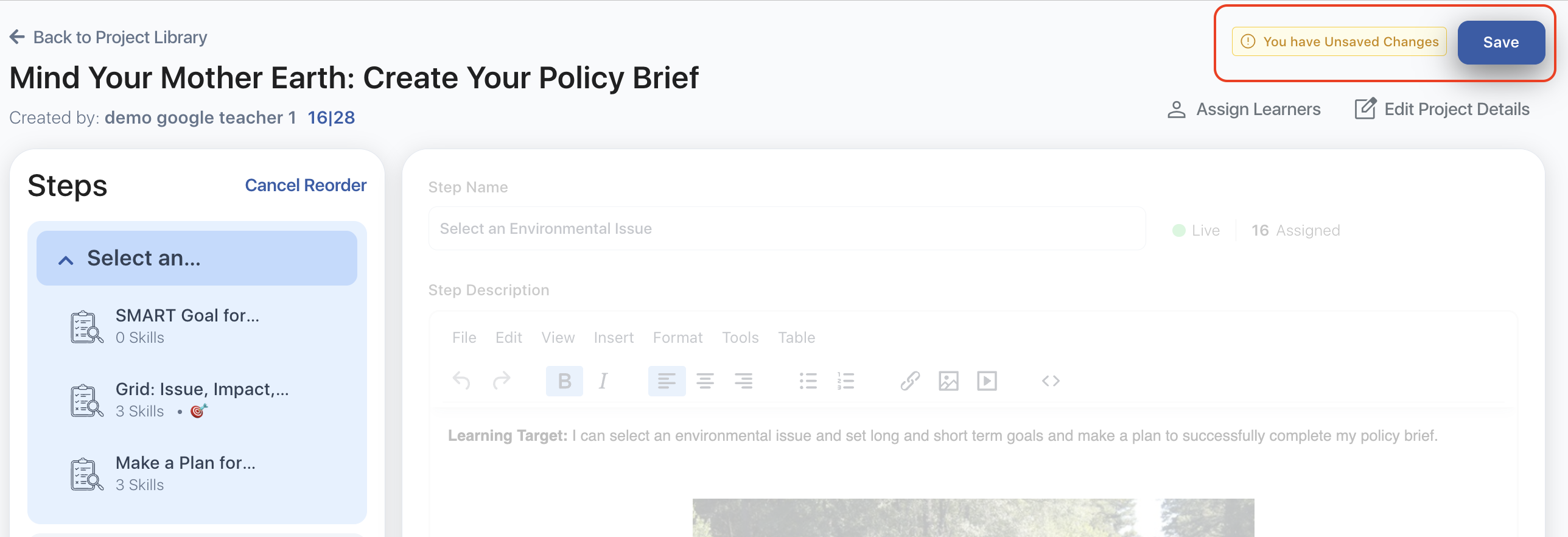The image size is (1568, 537).
Task: Toggle Italic formatting in the editor
Action: [603, 381]
